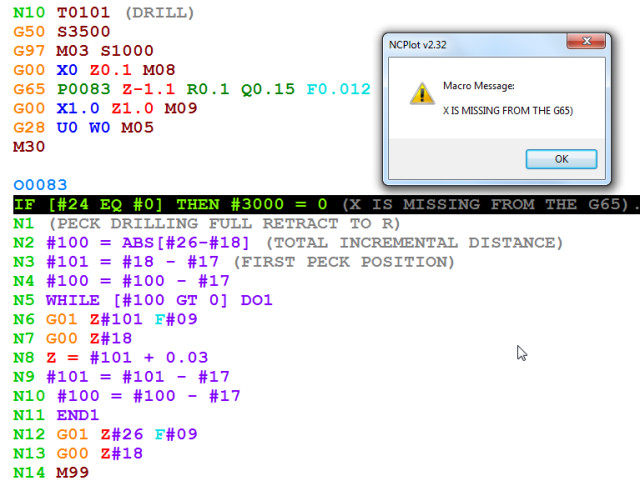Click the '(TOTAL INCREMENTAL DISTANCE)' comment

coord(414,243)
